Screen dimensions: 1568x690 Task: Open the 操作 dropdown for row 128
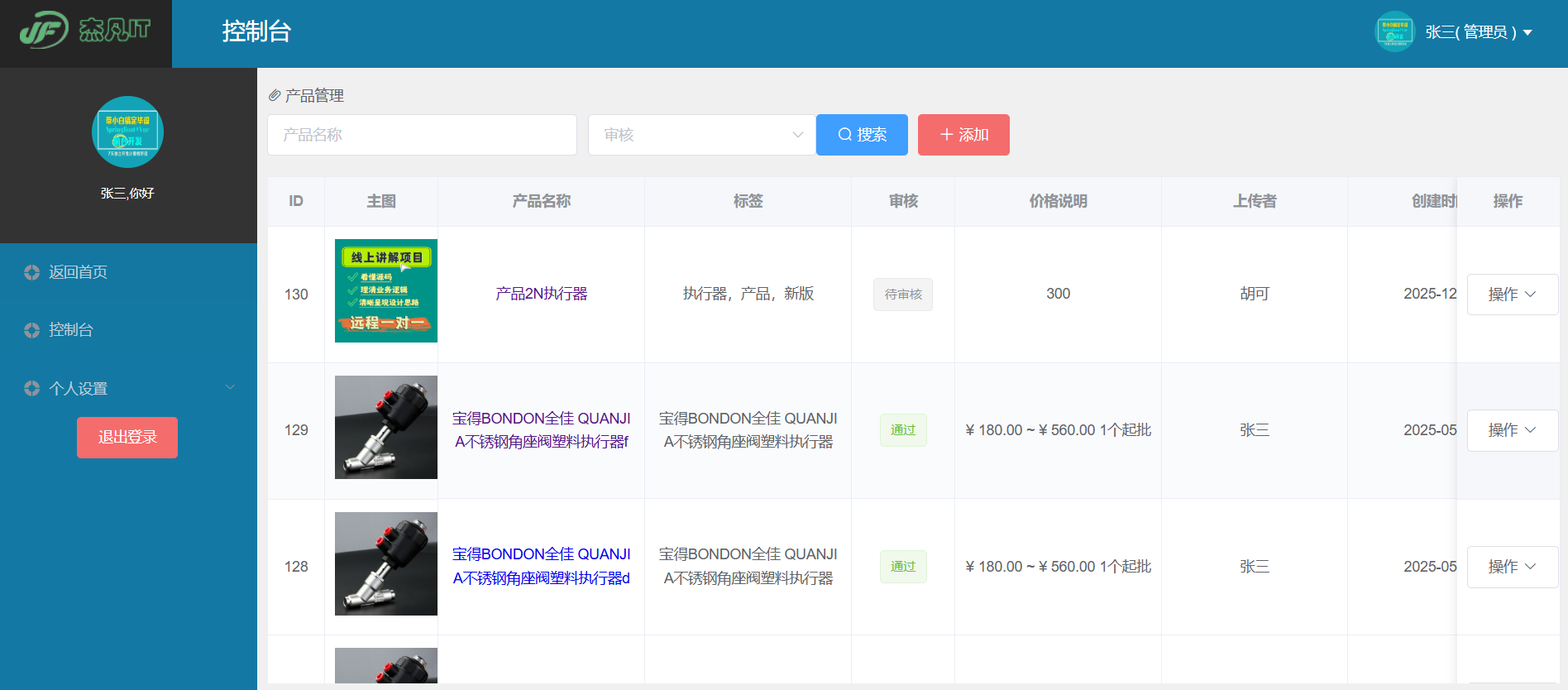1513,567
